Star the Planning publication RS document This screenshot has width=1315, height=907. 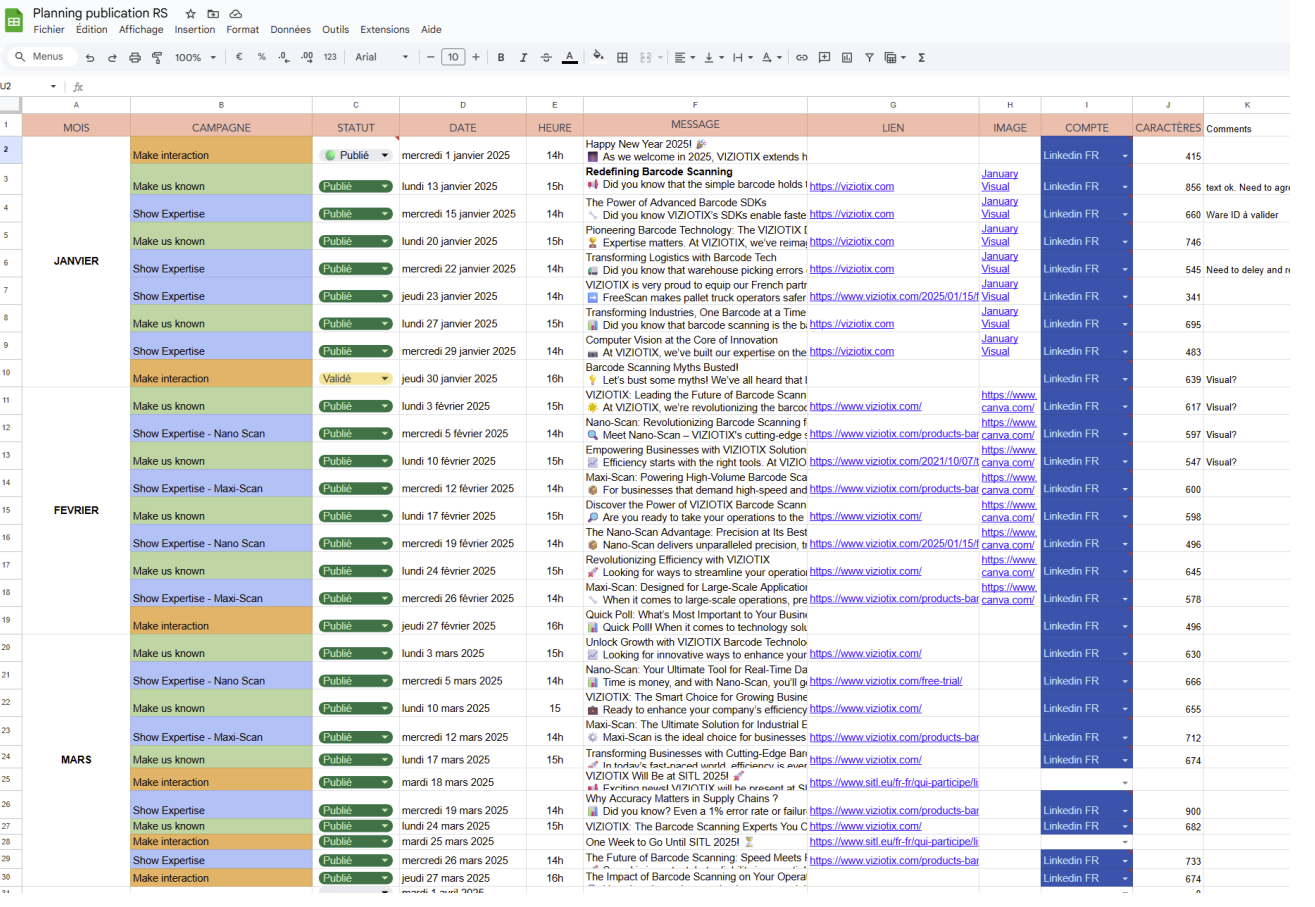[x=191, y=14]
